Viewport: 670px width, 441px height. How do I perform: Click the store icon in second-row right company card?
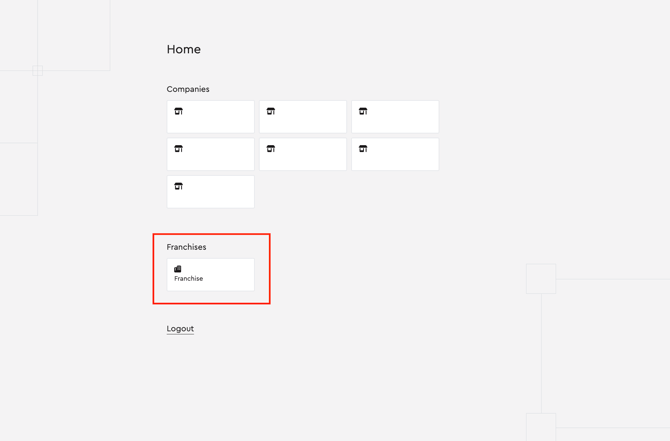363,149
